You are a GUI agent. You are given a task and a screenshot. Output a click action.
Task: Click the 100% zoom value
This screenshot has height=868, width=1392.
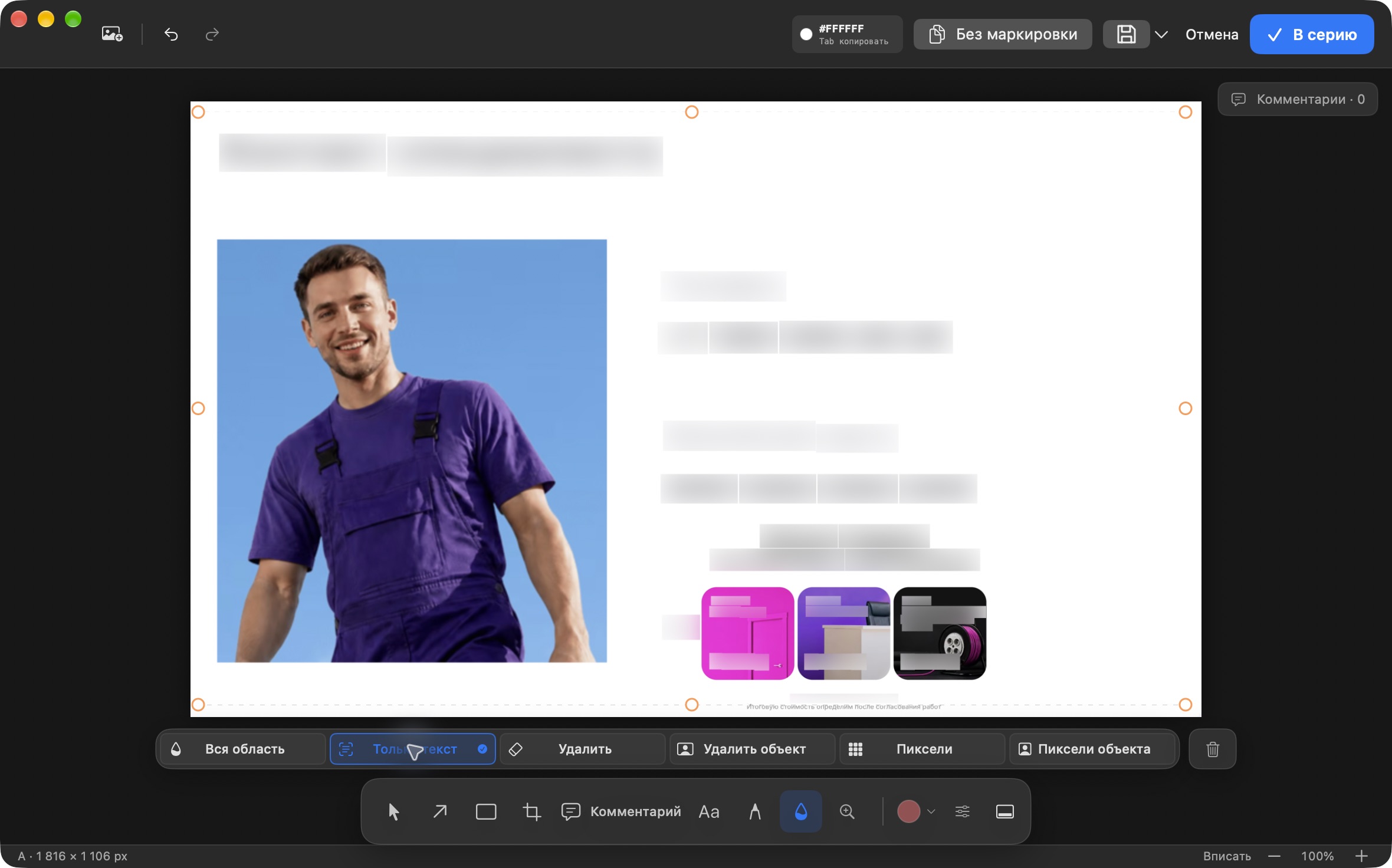click(x=1317, y=856)
